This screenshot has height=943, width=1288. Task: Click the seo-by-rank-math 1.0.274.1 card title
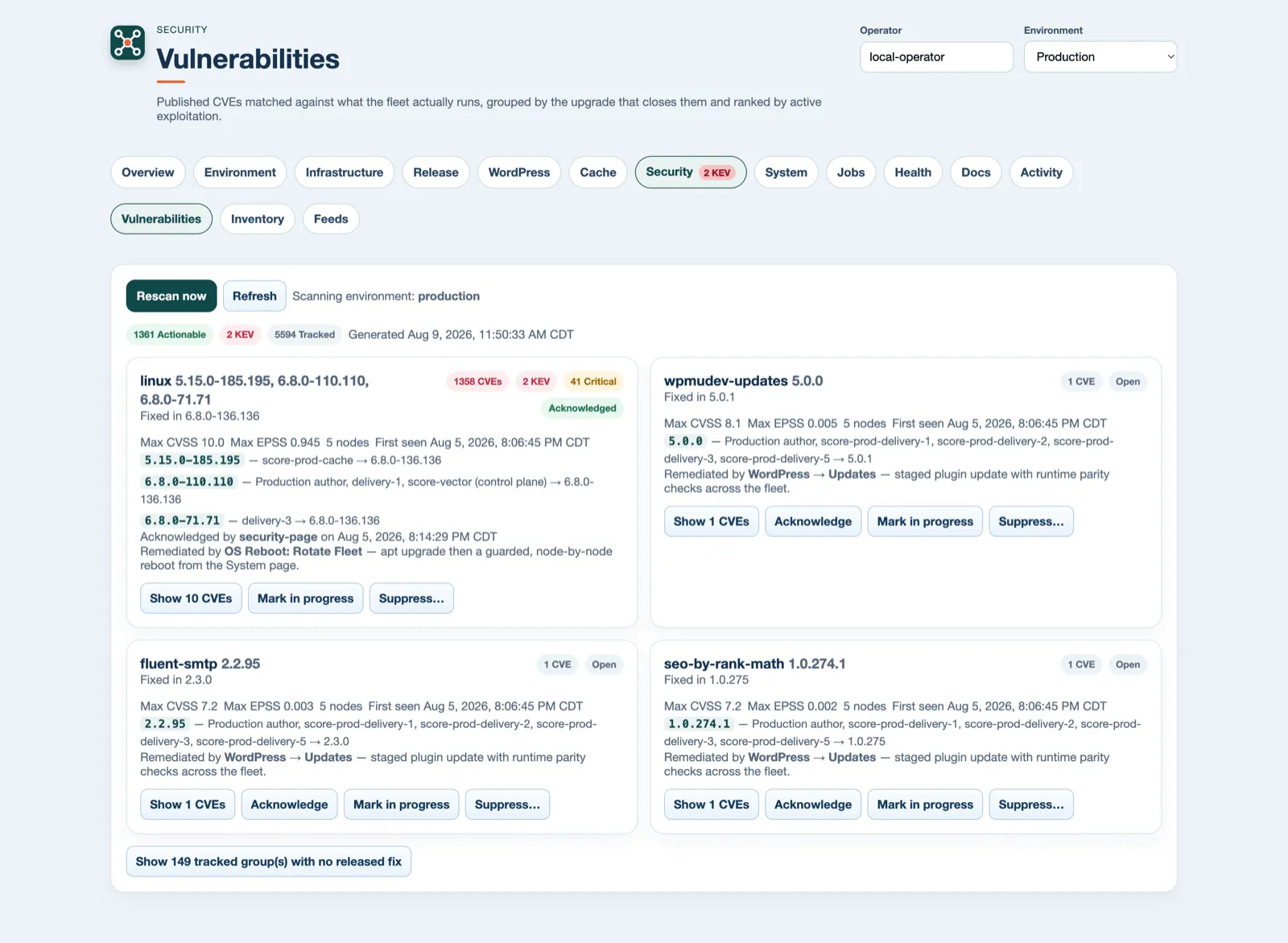754,664
